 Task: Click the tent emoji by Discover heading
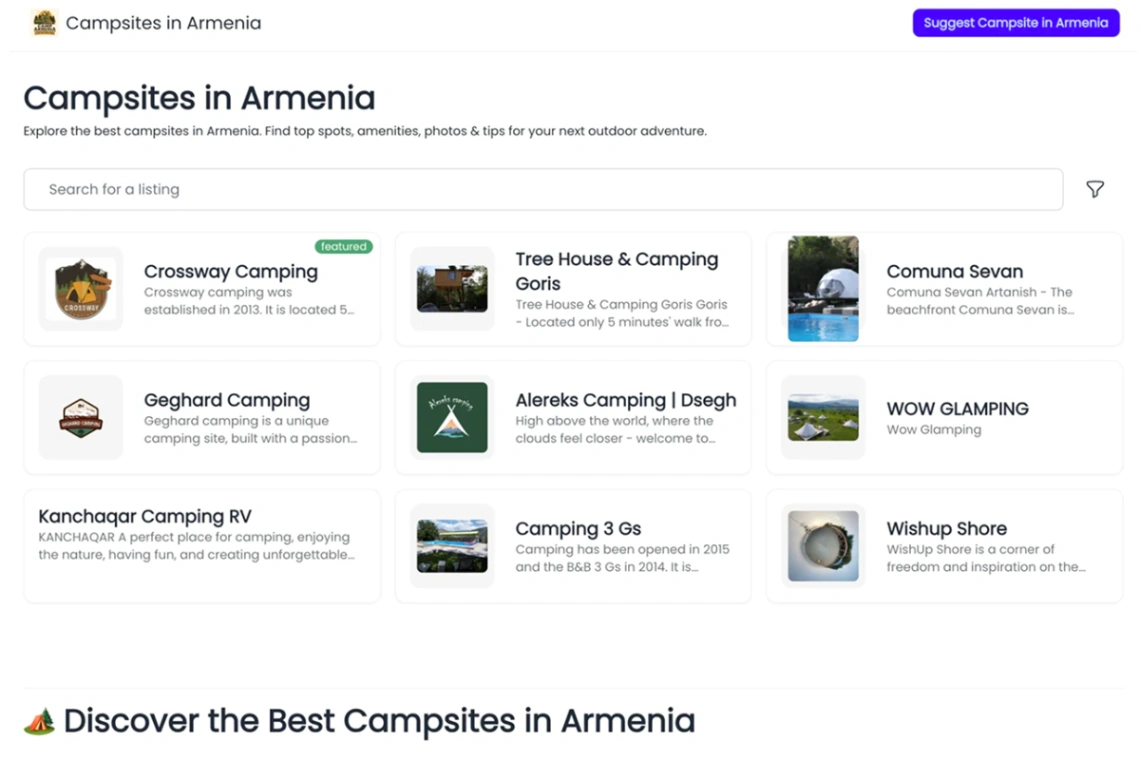(39, 721)
